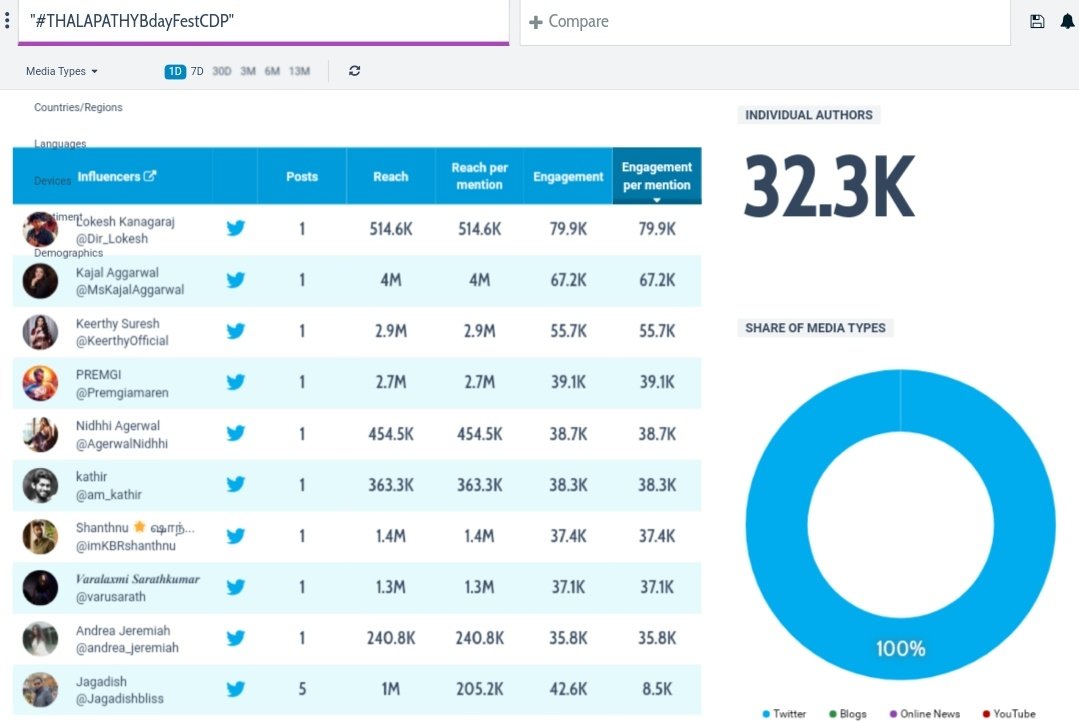
Task: Click Jagadish's 8.5K engagement per mention
Action: pyautogui.click(x=656, y=689)
